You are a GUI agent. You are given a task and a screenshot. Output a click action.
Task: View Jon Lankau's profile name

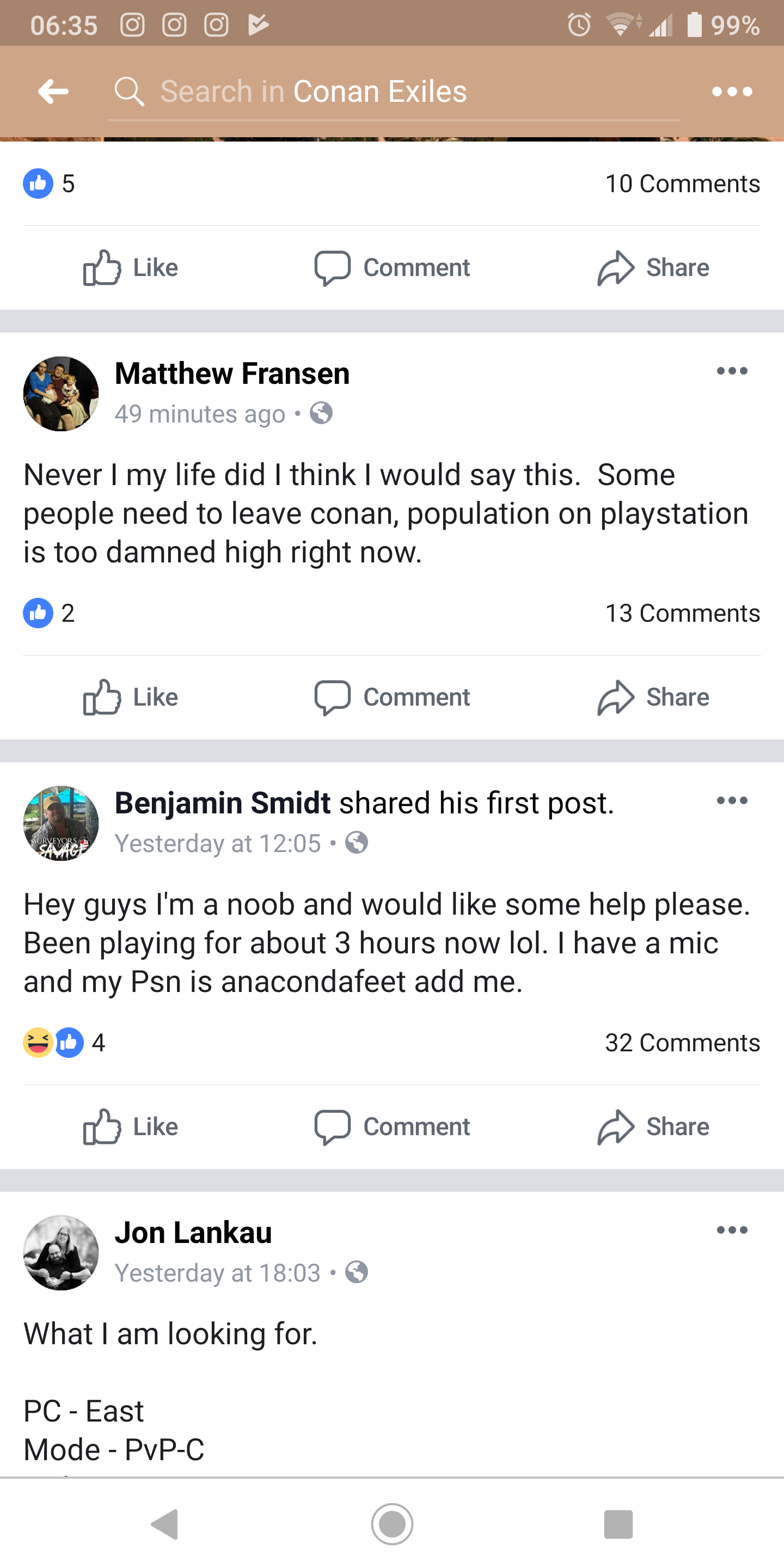(x=193, y=1233)
